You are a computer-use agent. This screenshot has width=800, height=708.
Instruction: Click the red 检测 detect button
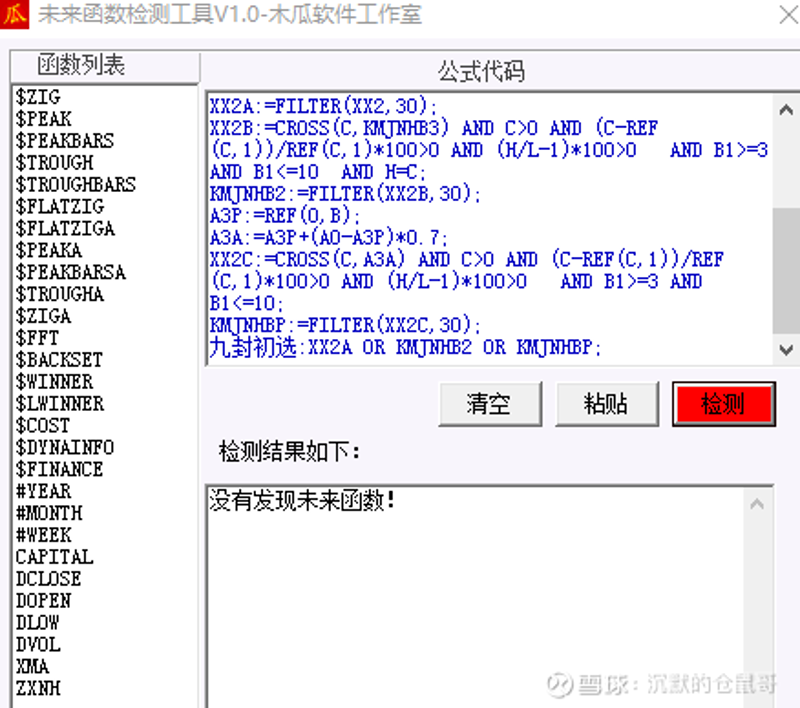tap(723, 403)
